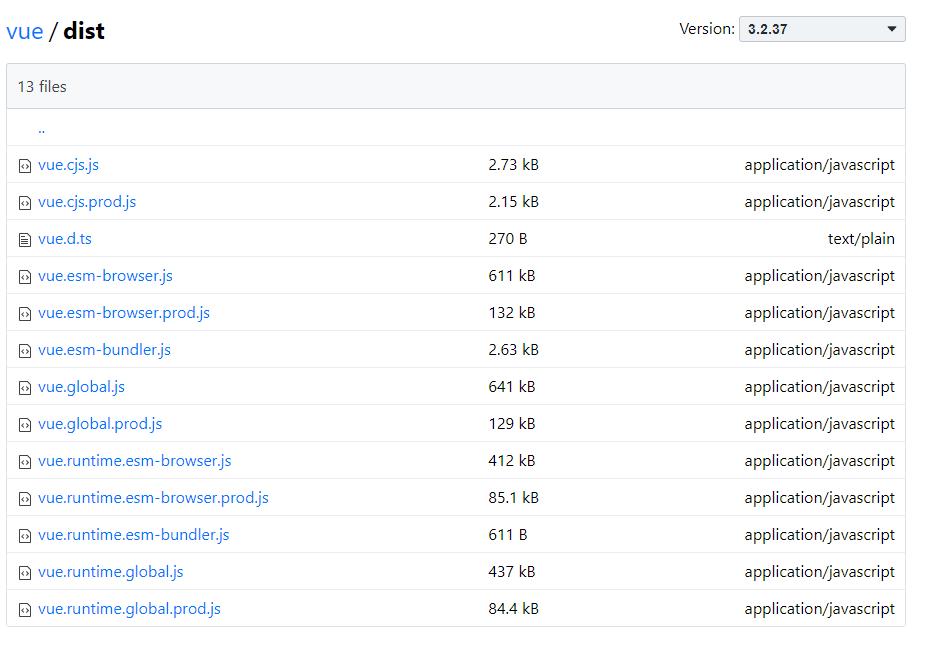
Task: Select the 2.73 kB size of vue.cjs.js
Action: tap(514, 165)
